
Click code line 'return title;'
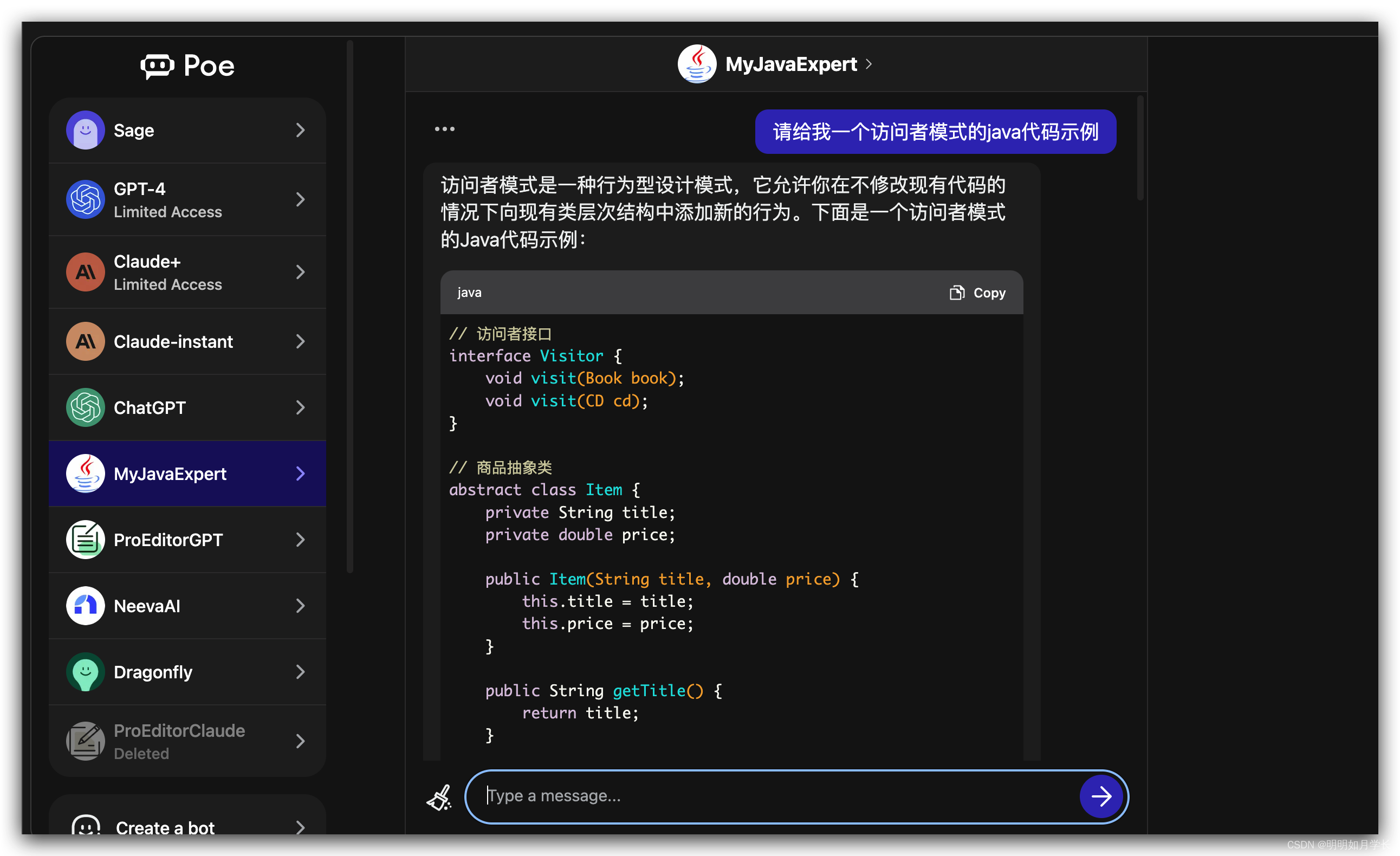click(x=580, y=713)
